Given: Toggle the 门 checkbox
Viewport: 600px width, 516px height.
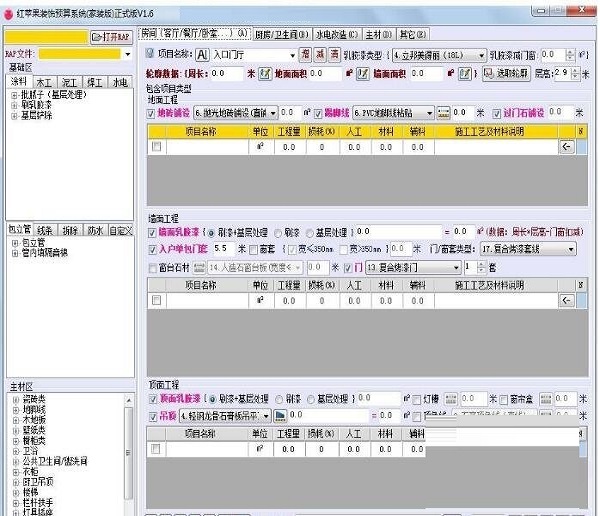Looking at the screenshot, I should click(x=348, y=268).
